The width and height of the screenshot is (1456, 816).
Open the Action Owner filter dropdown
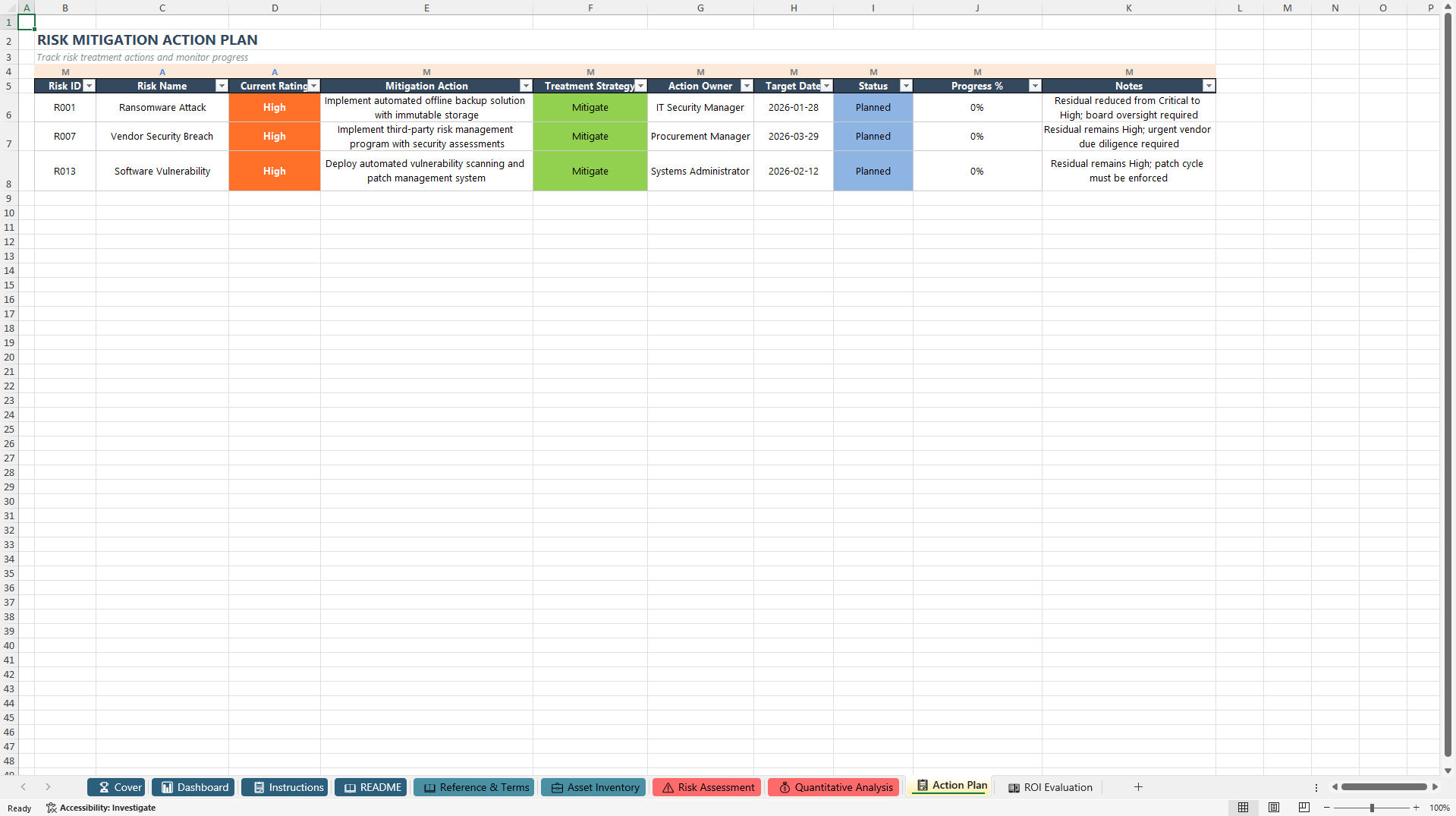pos(747,86)
